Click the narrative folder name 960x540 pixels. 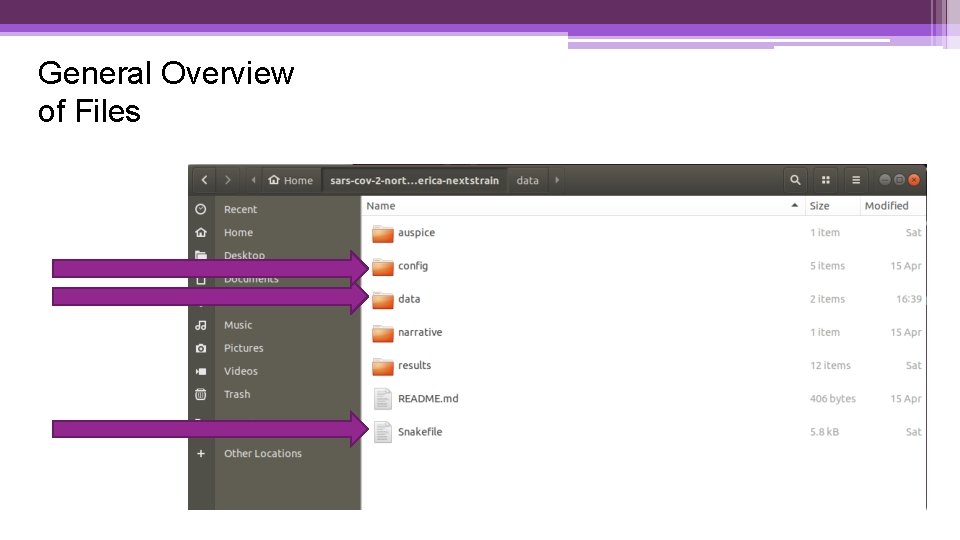(x=420, y=332)
